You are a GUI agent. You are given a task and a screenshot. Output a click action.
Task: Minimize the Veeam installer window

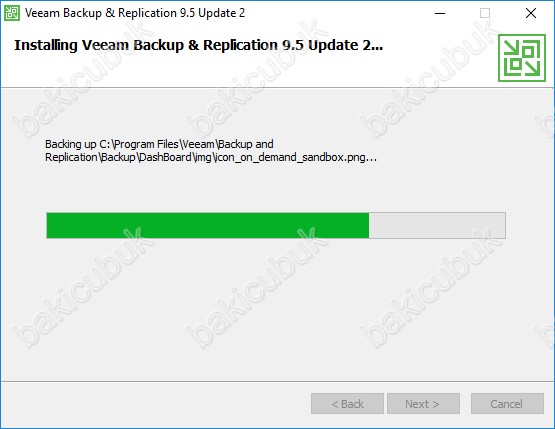tap(440, 13)
